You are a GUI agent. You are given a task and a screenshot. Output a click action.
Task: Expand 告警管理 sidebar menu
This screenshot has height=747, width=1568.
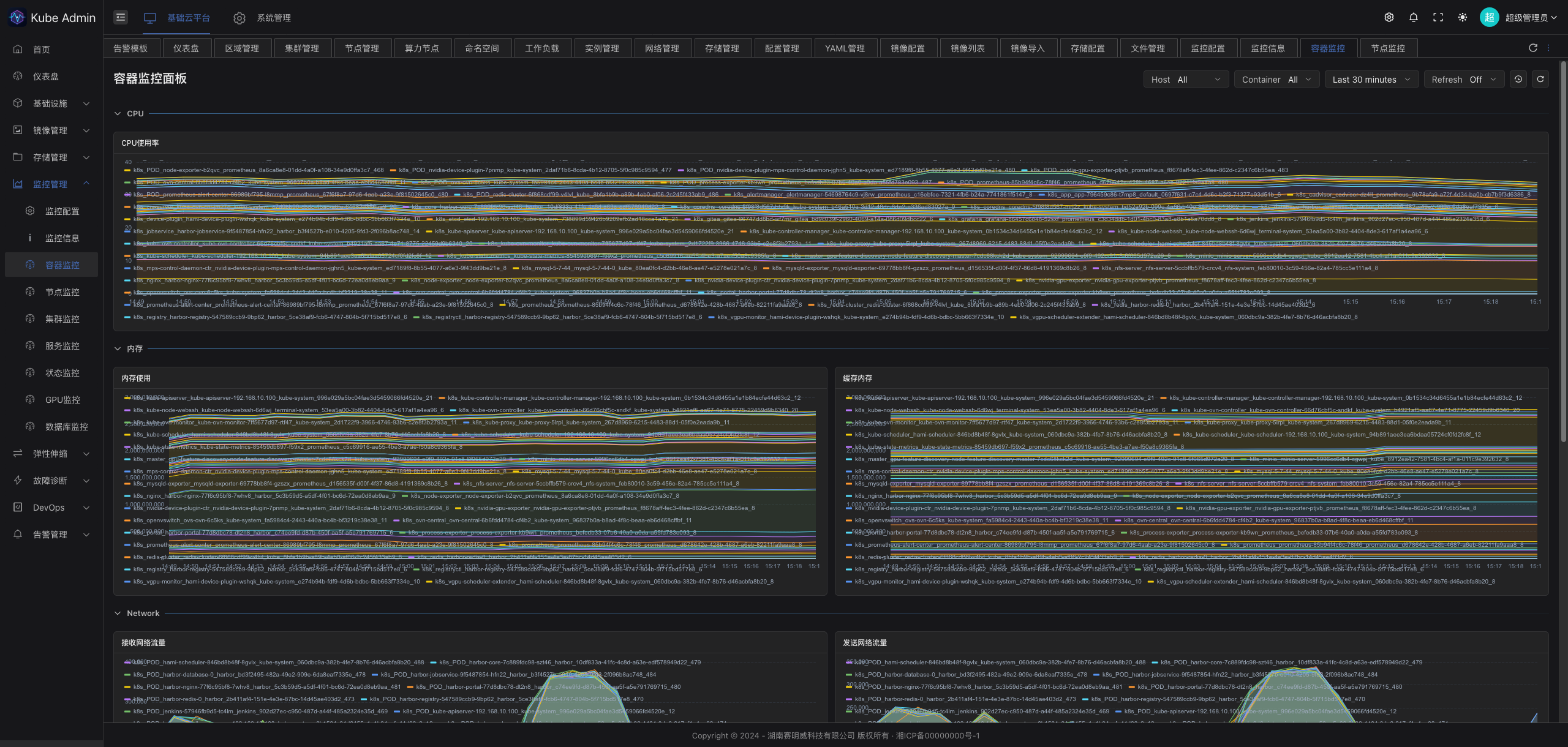coord(51,535)
